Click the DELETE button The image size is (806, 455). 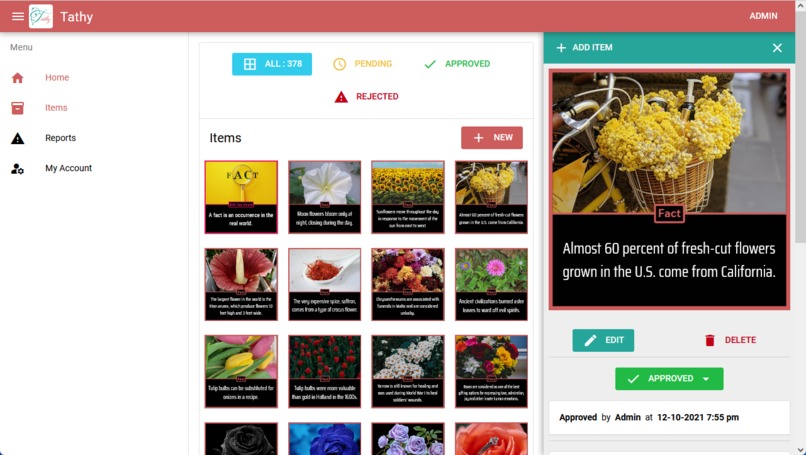(730, 340)
